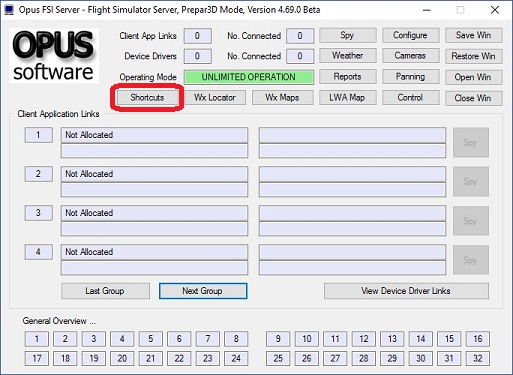Click General Overview box 5
Screen dimensions: 513x375
151,339
